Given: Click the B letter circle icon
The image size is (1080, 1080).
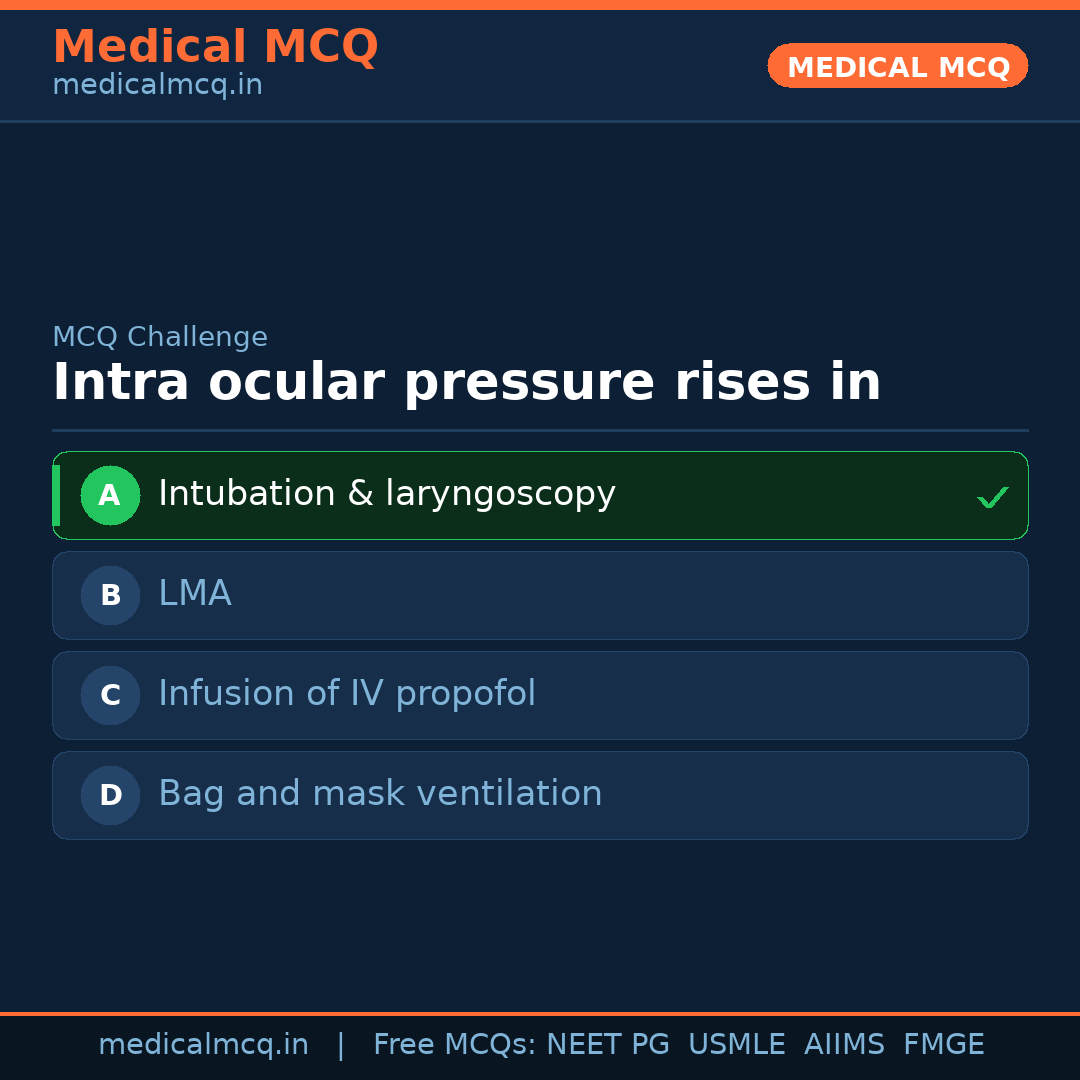Looking at the screenshot, I should 110,595.
